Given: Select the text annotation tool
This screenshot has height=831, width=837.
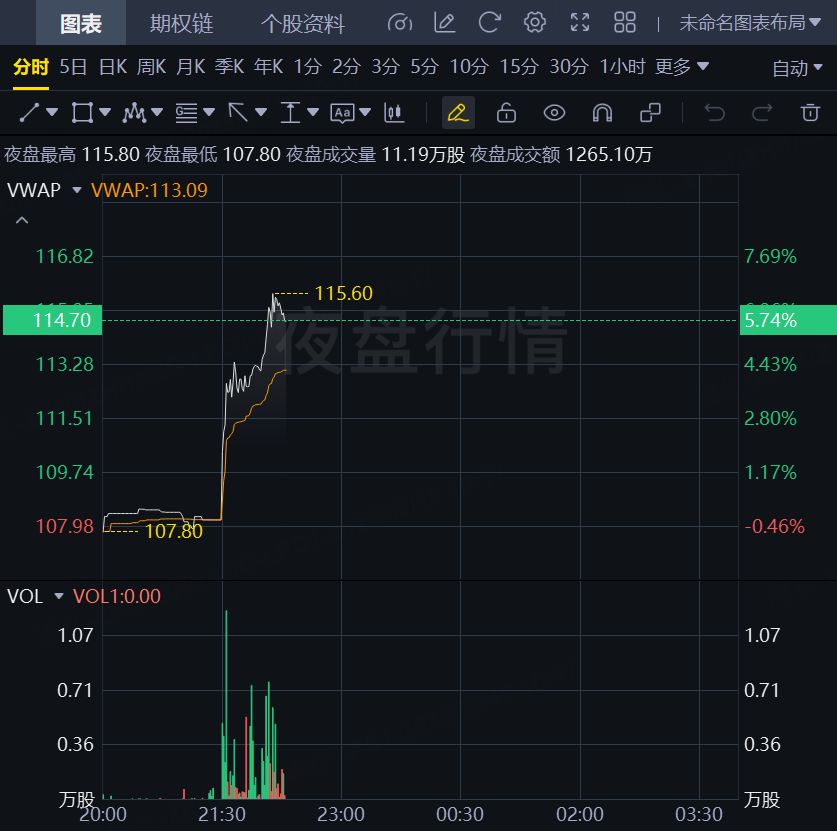Looking at the screenshot, I should 343,112.
